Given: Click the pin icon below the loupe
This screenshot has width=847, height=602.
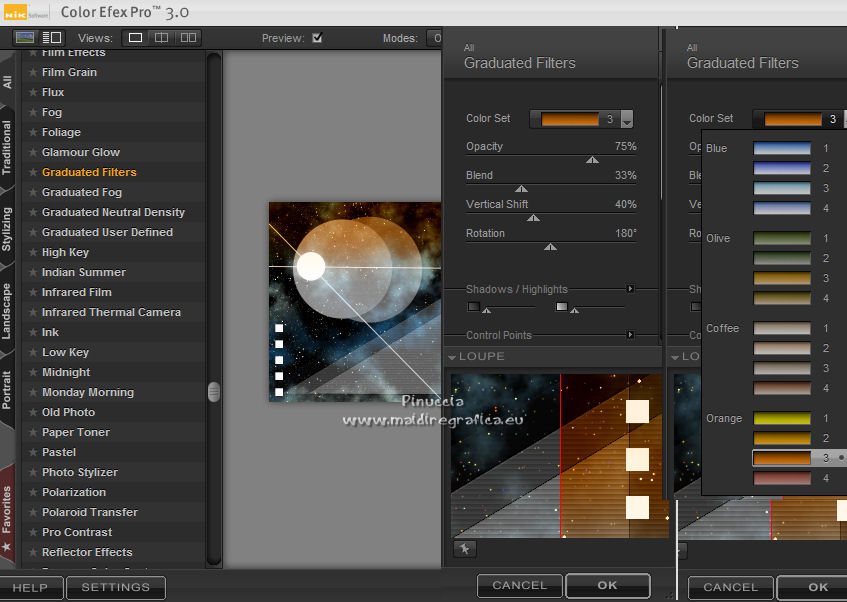Looking at the screenshot, I should click(x=464, y=548).
